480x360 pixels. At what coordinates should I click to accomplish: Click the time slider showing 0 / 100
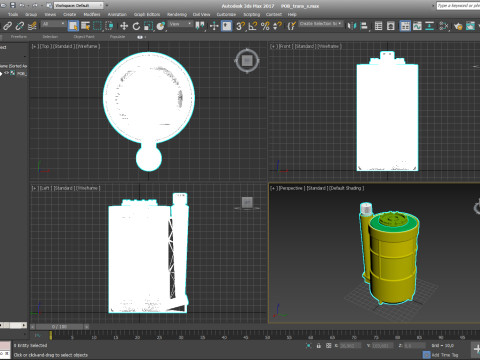(59, 327)
